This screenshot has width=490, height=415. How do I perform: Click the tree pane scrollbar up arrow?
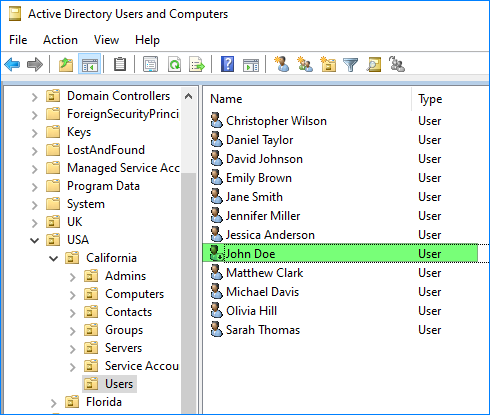coord(189,96)
